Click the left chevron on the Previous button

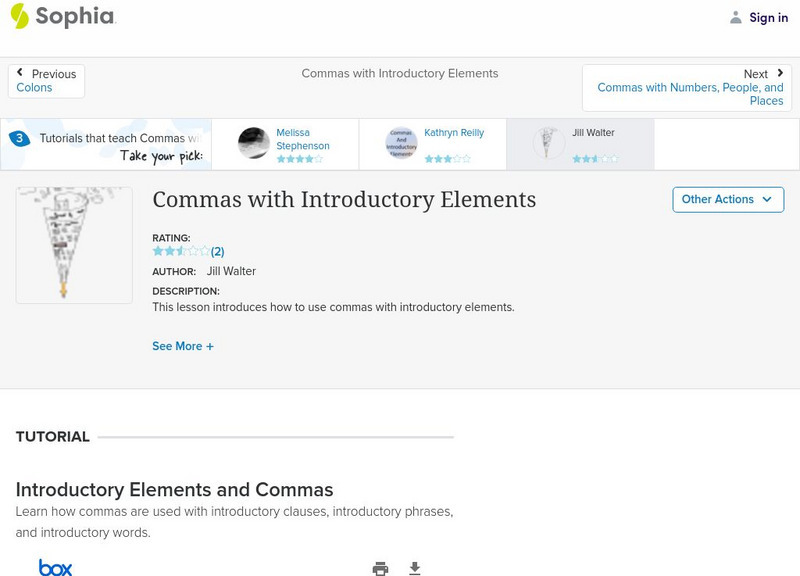click(x=20, y=73)
